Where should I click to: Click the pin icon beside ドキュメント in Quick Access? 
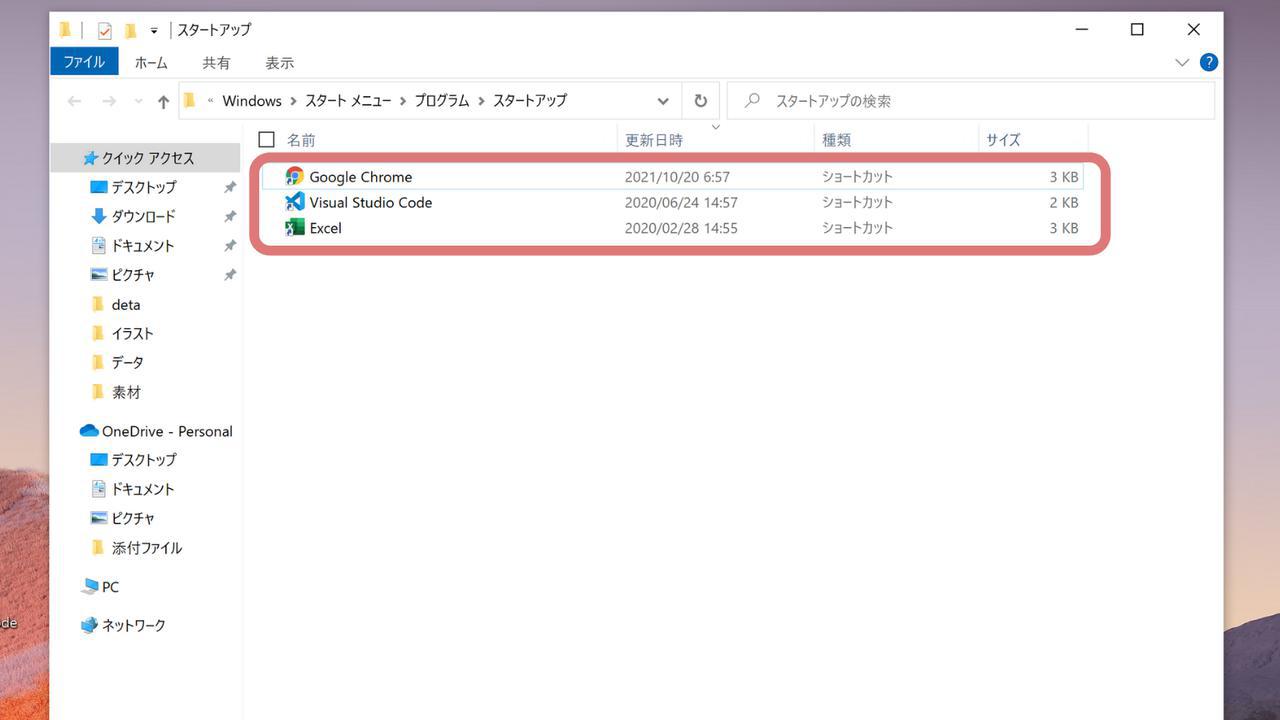click(230, 245)
